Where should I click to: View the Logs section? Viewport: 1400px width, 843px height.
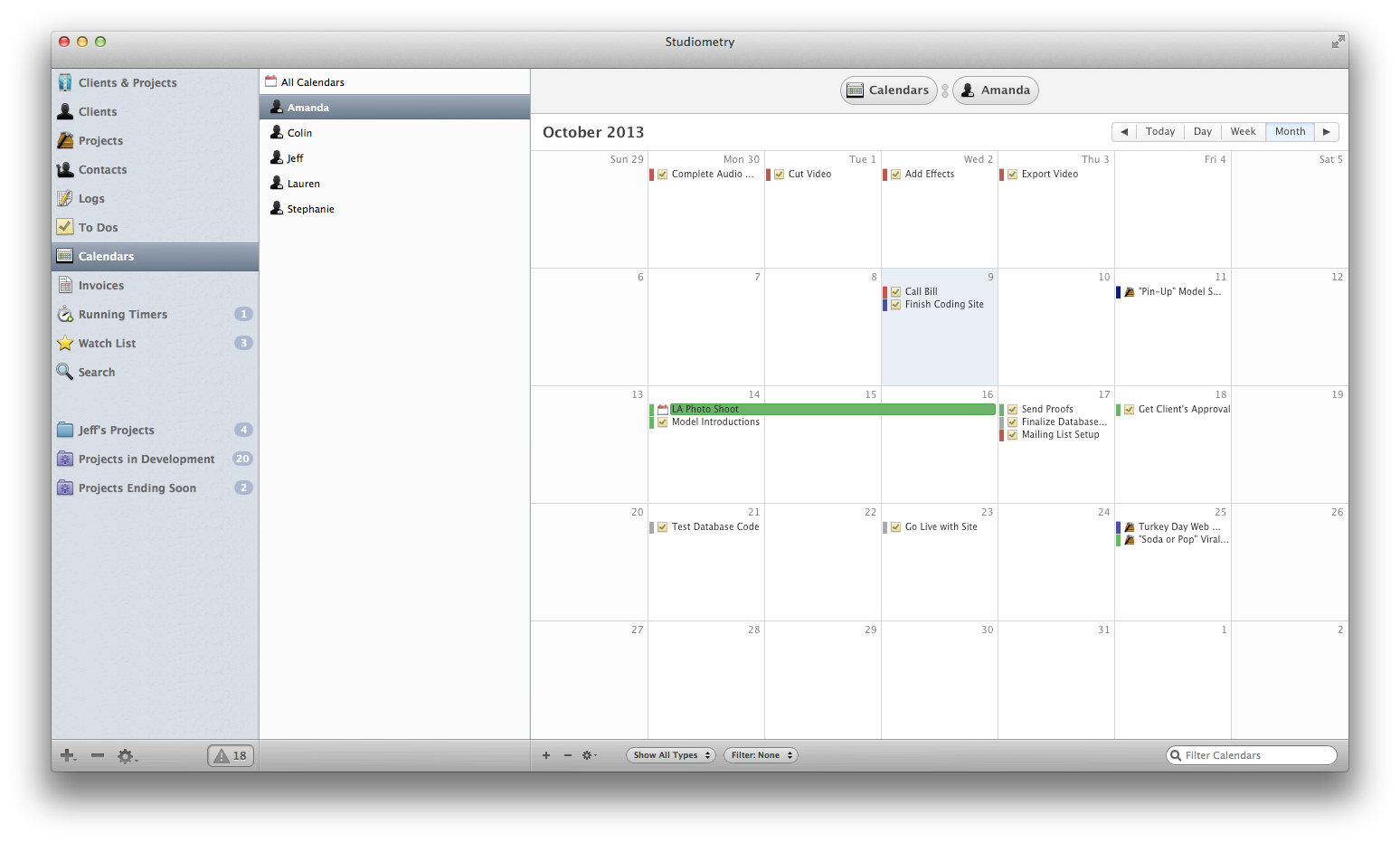(91, 198)
